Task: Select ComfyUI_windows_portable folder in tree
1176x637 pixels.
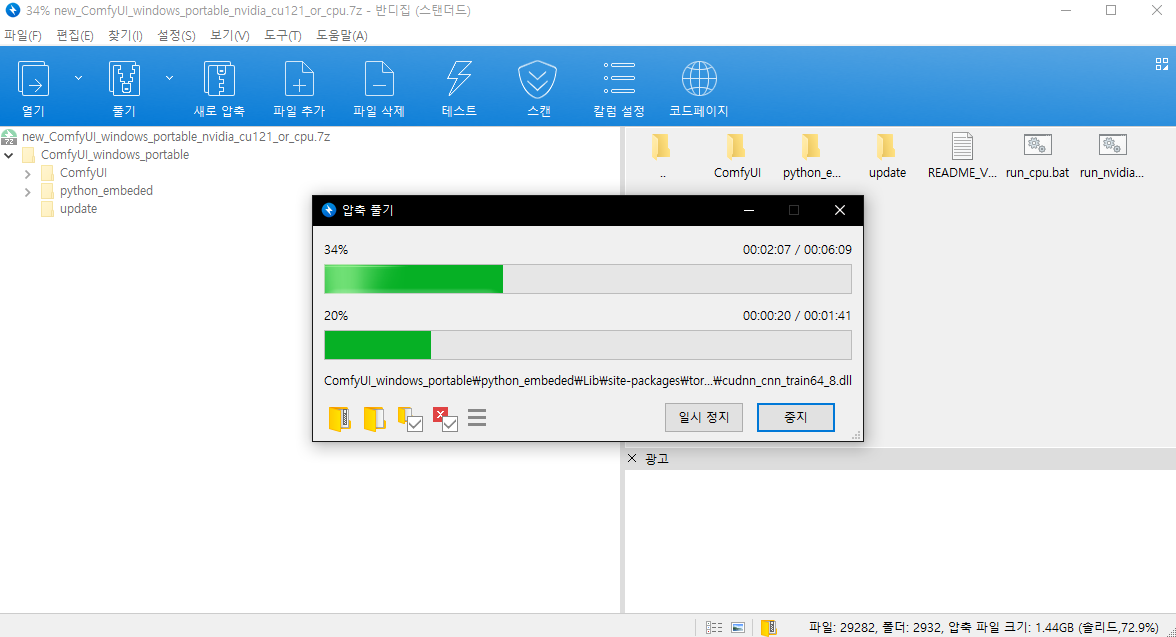Action: 115,155
